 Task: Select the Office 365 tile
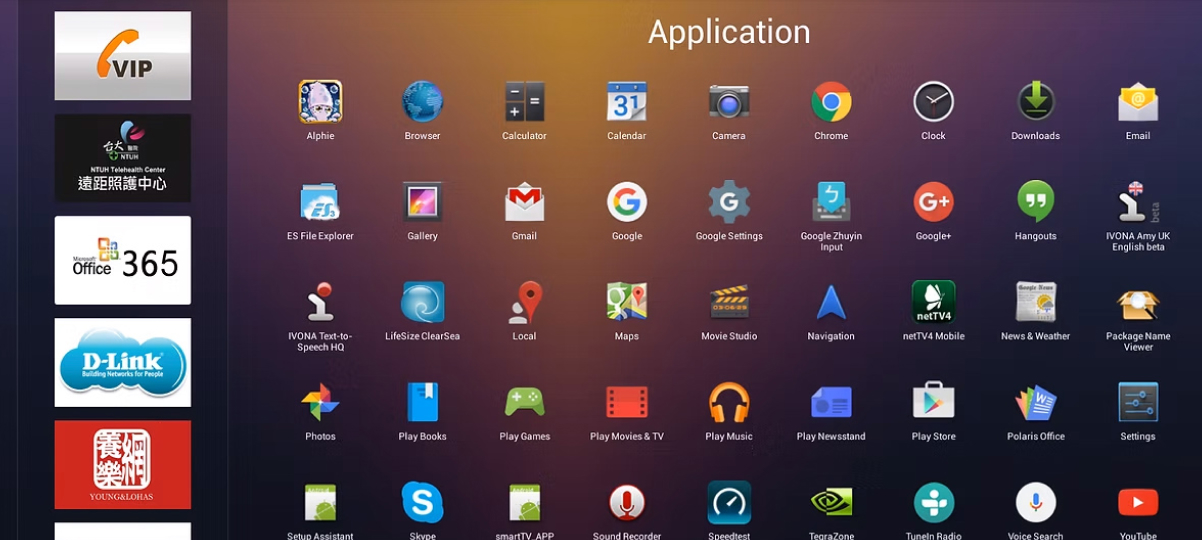point(122,260)
